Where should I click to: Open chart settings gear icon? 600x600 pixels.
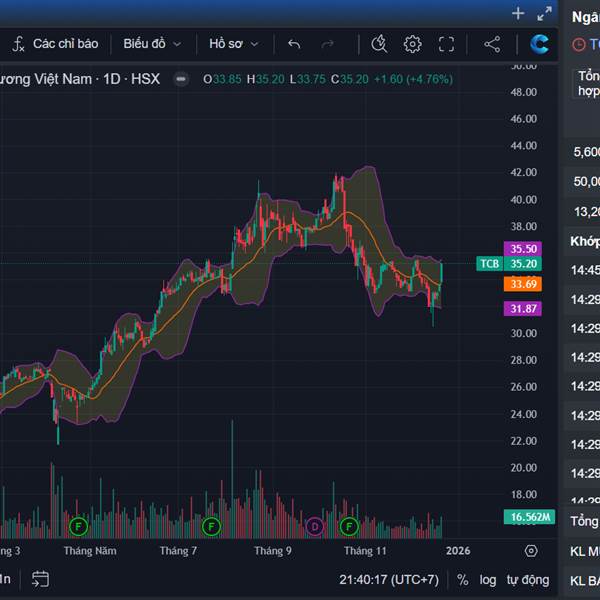[x=412, y=44]
